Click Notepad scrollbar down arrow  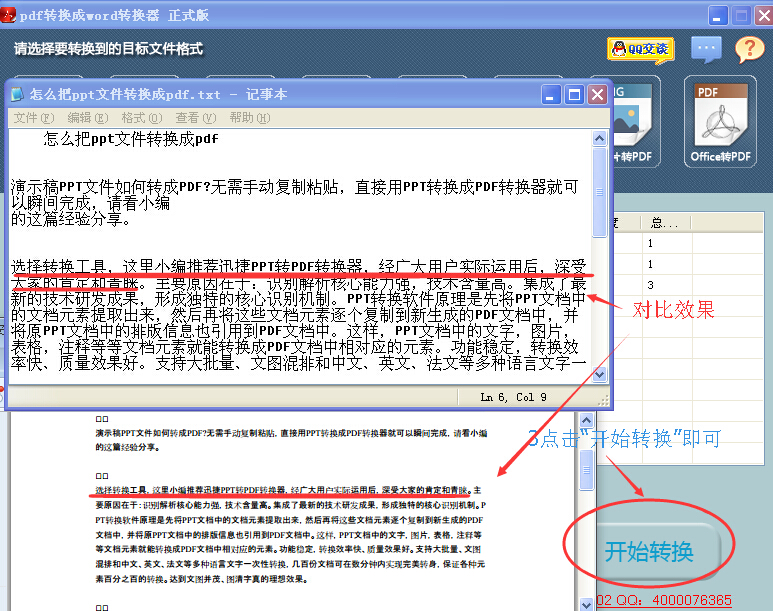coord(599,375)
